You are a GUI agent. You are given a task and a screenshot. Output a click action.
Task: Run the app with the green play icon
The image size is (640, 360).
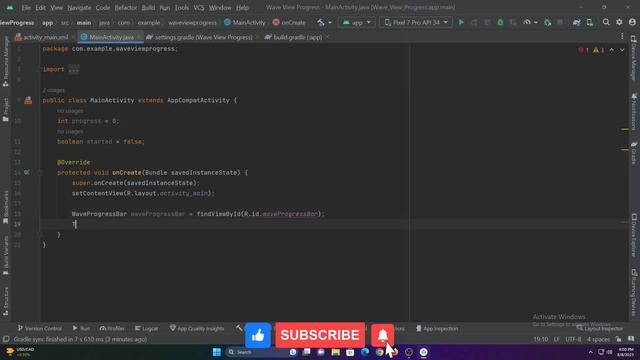pos(461,22)
